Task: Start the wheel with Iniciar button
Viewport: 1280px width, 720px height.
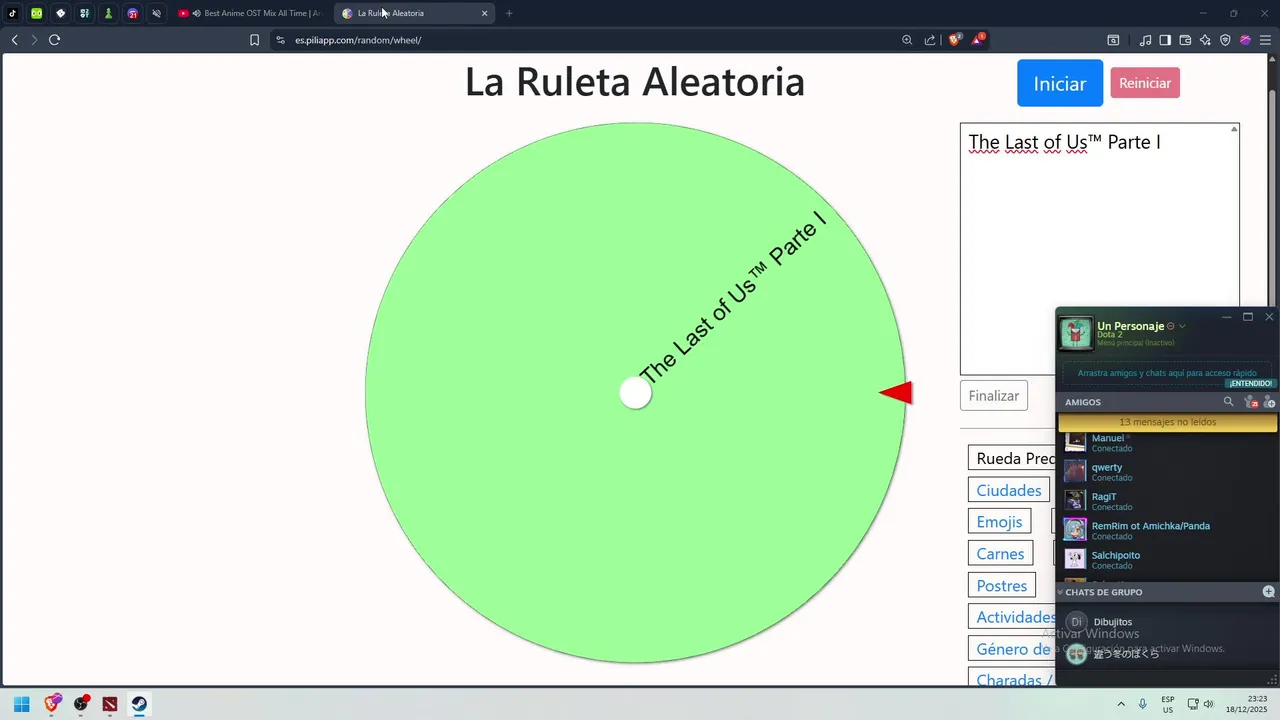Action: [1060, 83]
